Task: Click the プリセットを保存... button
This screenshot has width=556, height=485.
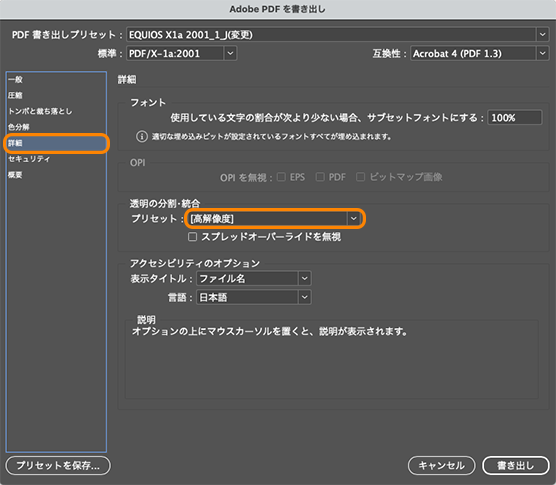Action: point(58,465)
